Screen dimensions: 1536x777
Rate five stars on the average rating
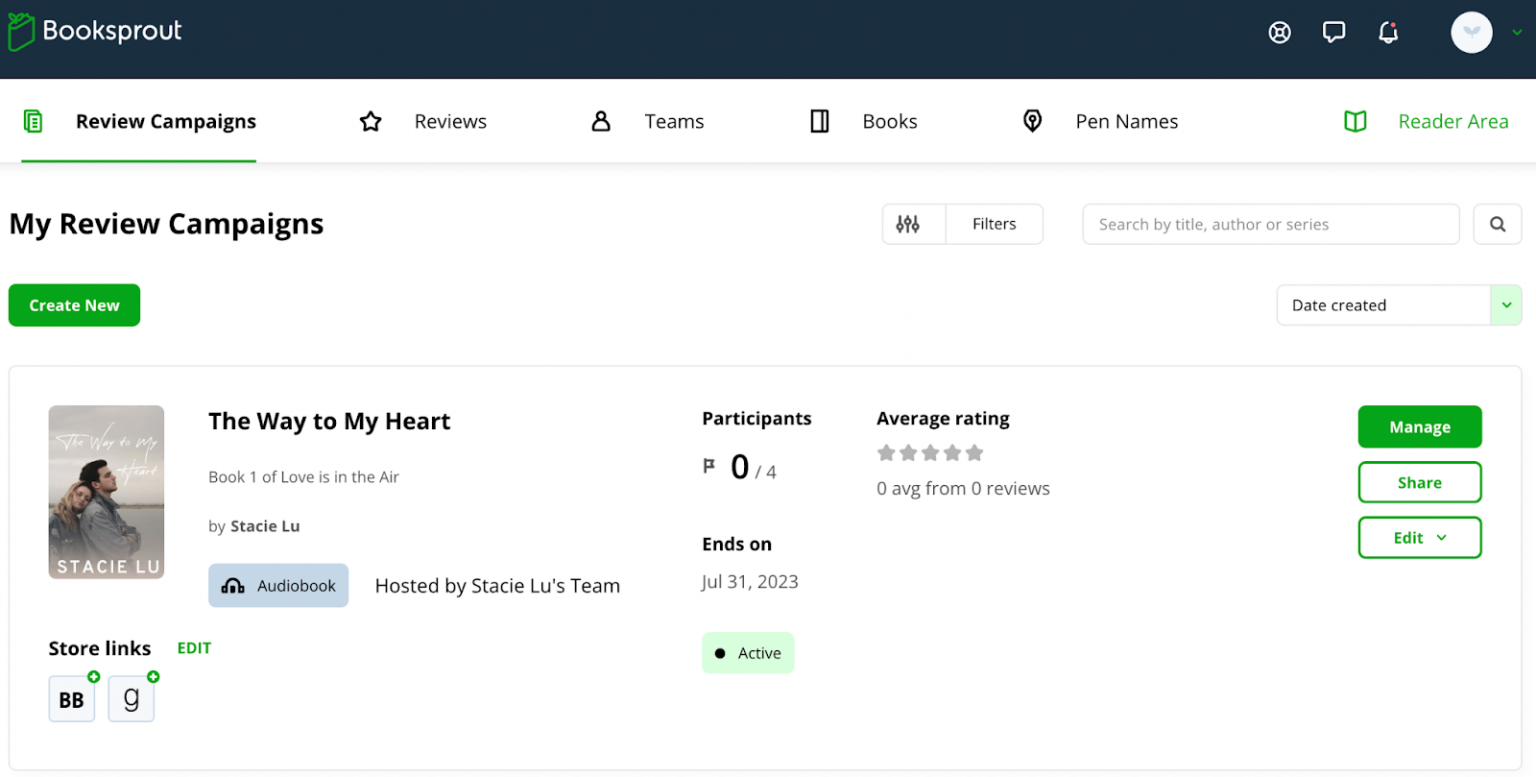point(975,452)
